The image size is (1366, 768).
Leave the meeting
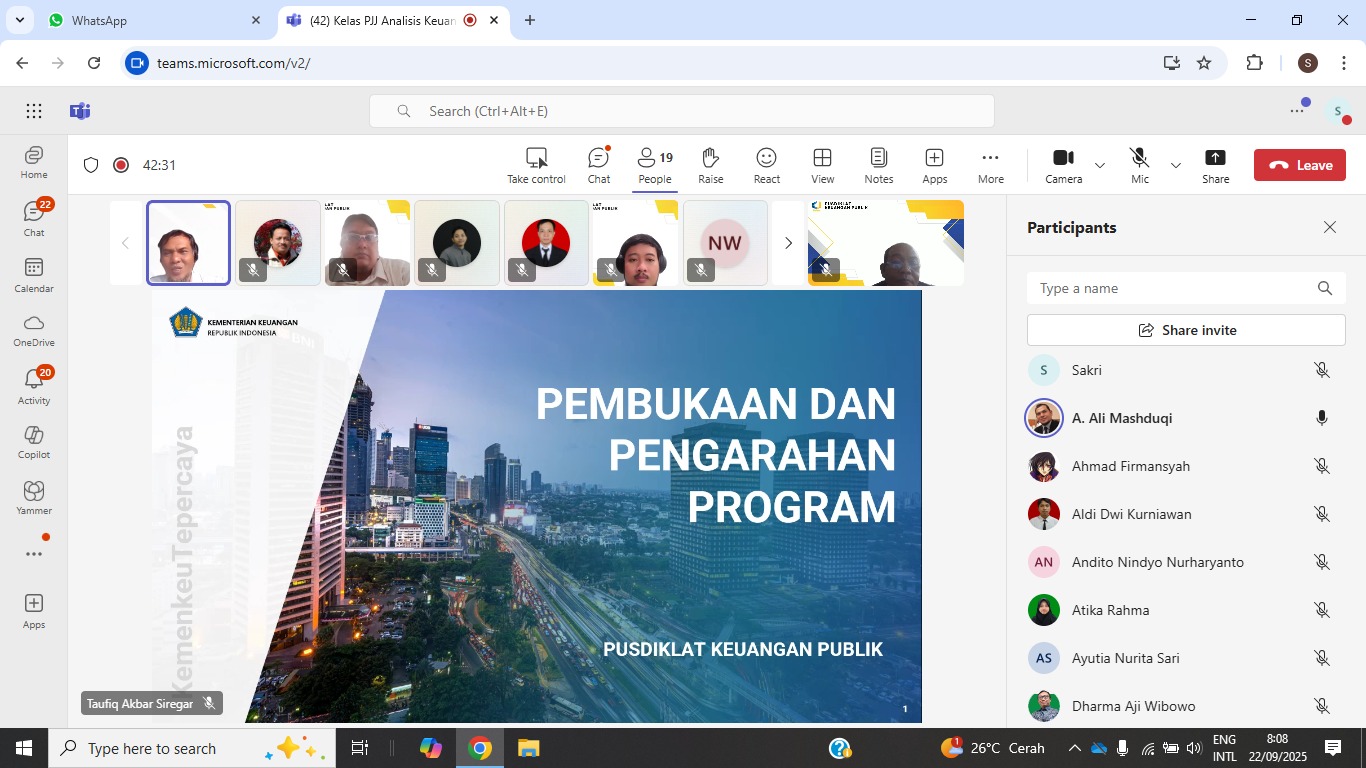(x=1300, y=165)
